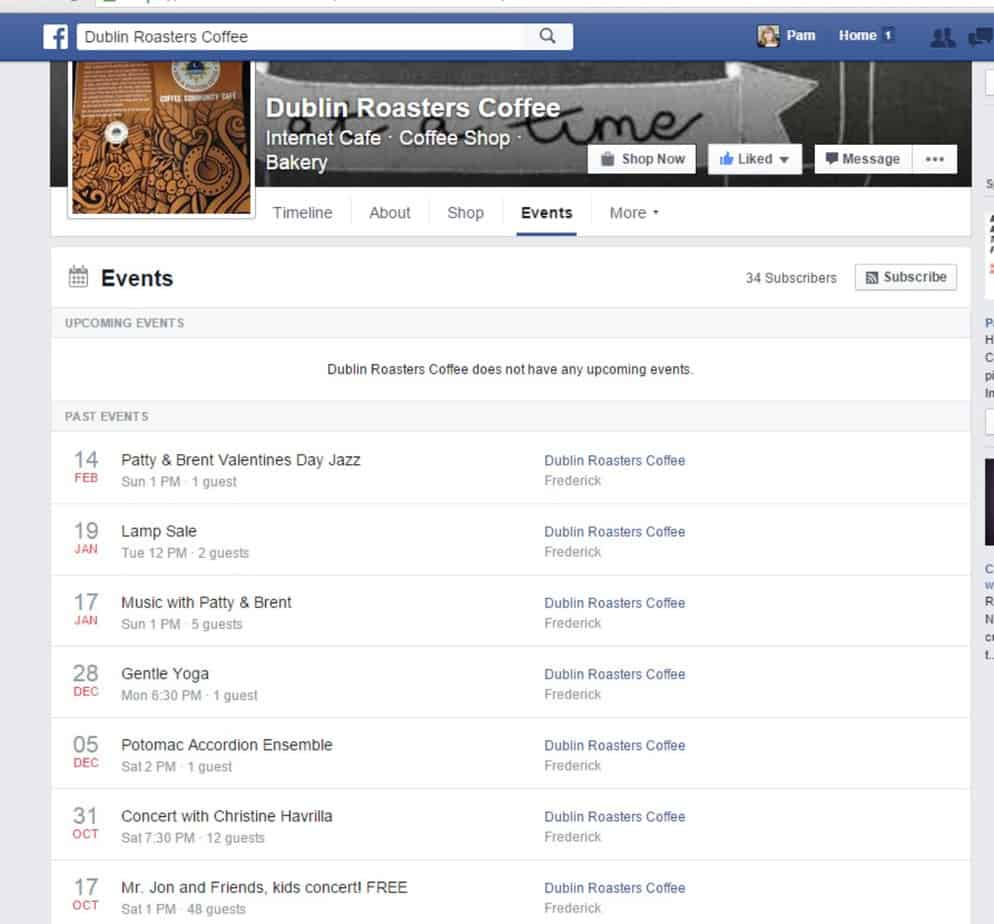This screenshot has width=994, height=924.
Task: Click Dublin Roasters Coffee link in Christine Havrilla row
Action: [x=614, y=817]
